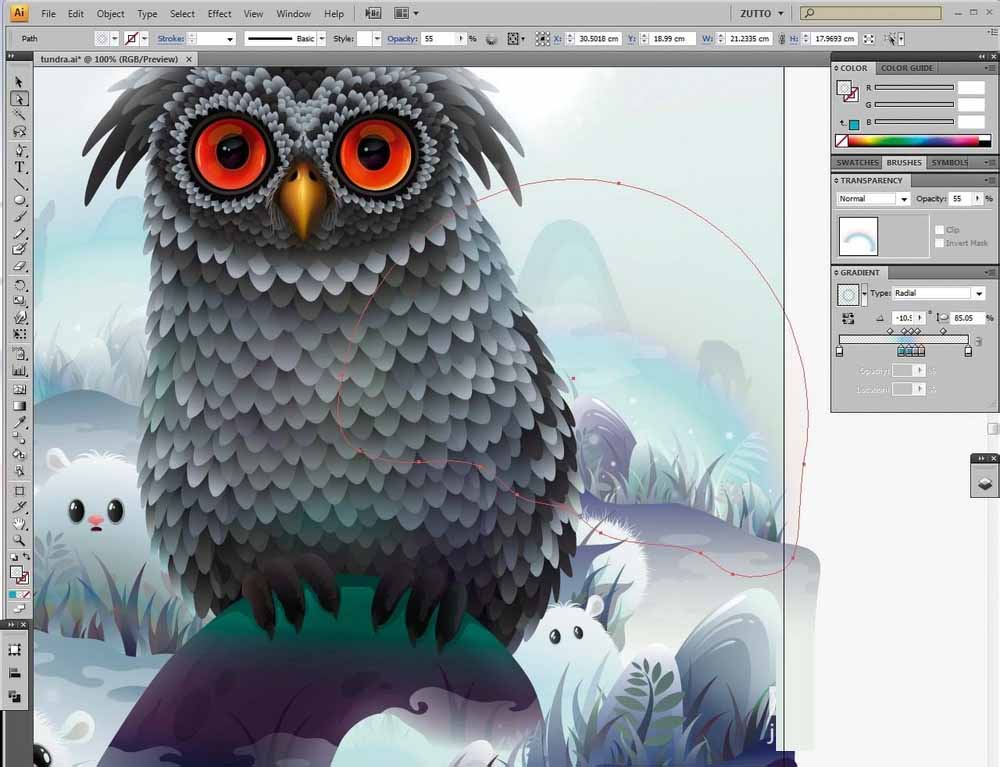Screen dimensions: 1000x767
Task: Switch to the Color Guide tab
Action: click(906, 68)
